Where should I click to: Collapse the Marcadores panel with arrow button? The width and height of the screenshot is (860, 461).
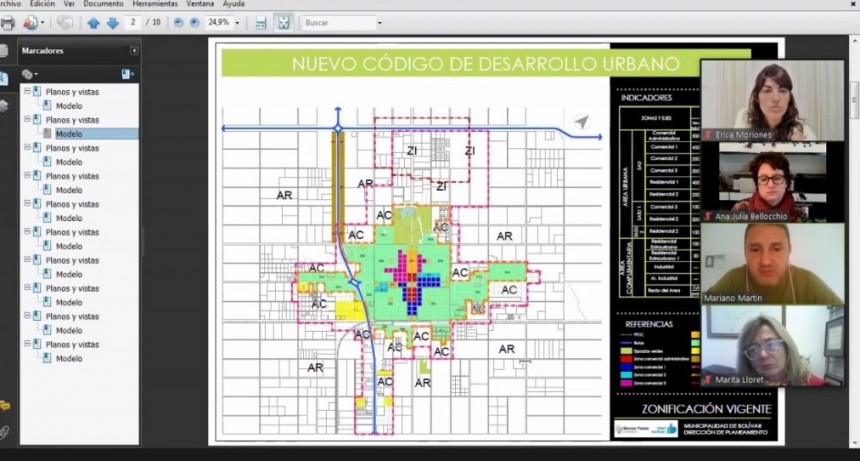tap(134, 50)
